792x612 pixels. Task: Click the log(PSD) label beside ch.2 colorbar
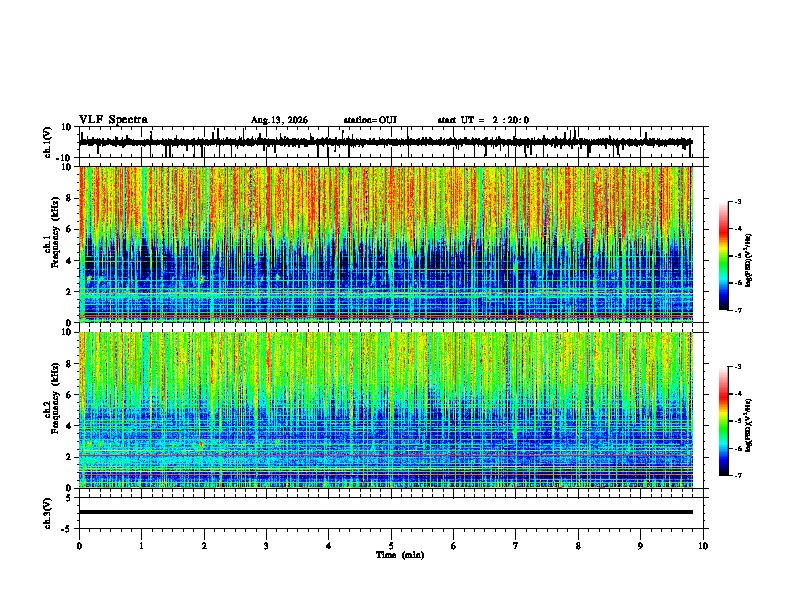coord(749,425)
